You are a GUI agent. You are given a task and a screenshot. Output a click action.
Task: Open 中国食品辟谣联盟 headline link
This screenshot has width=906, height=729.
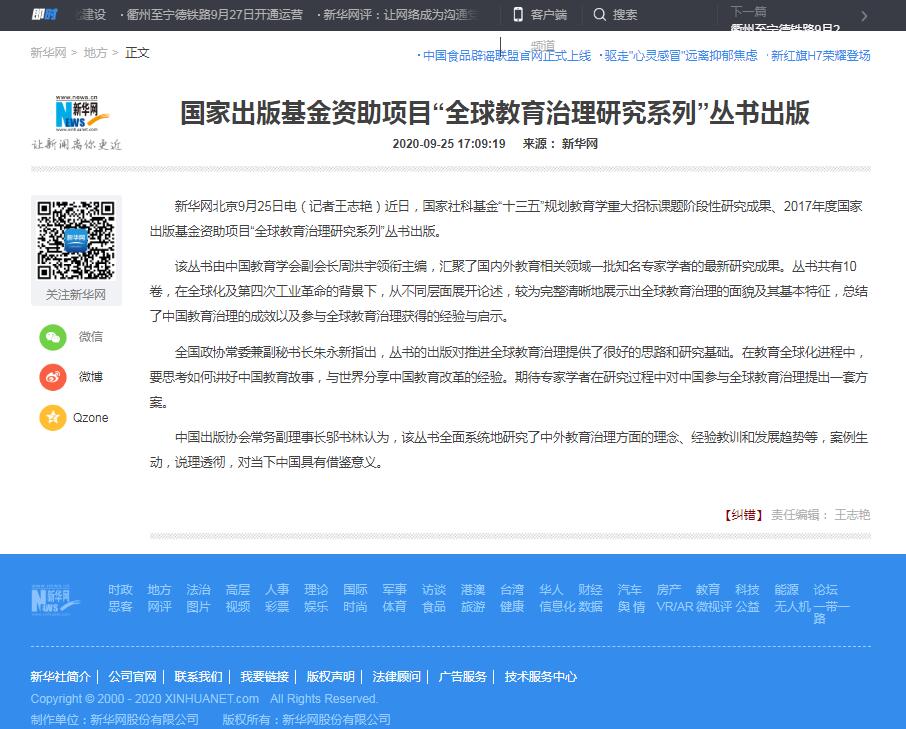click(x=506, y=56)
